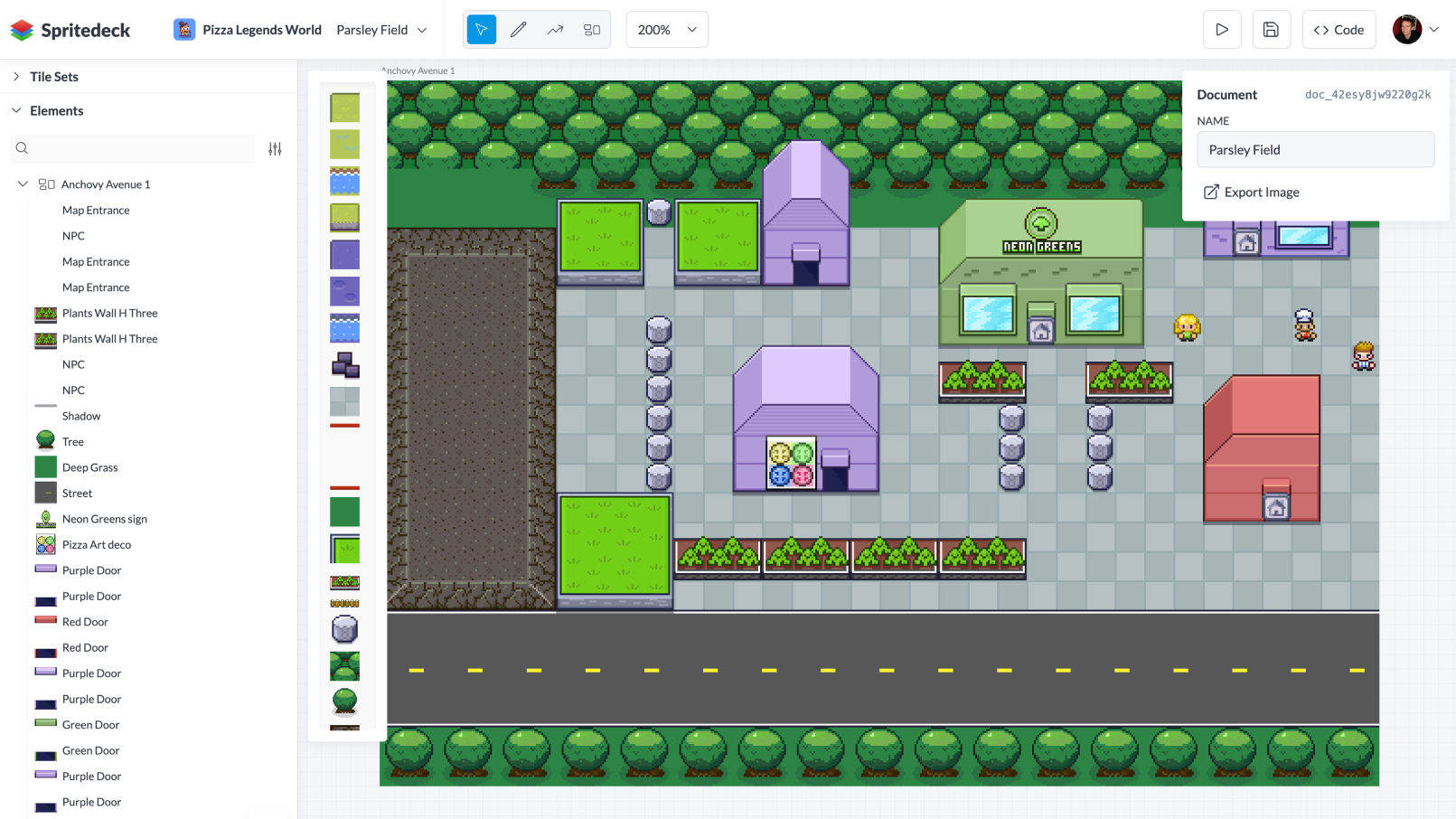Click the Anchovy Avenue 1 canvas label
The image size is (1456, 819).
(x=418, y=71)
